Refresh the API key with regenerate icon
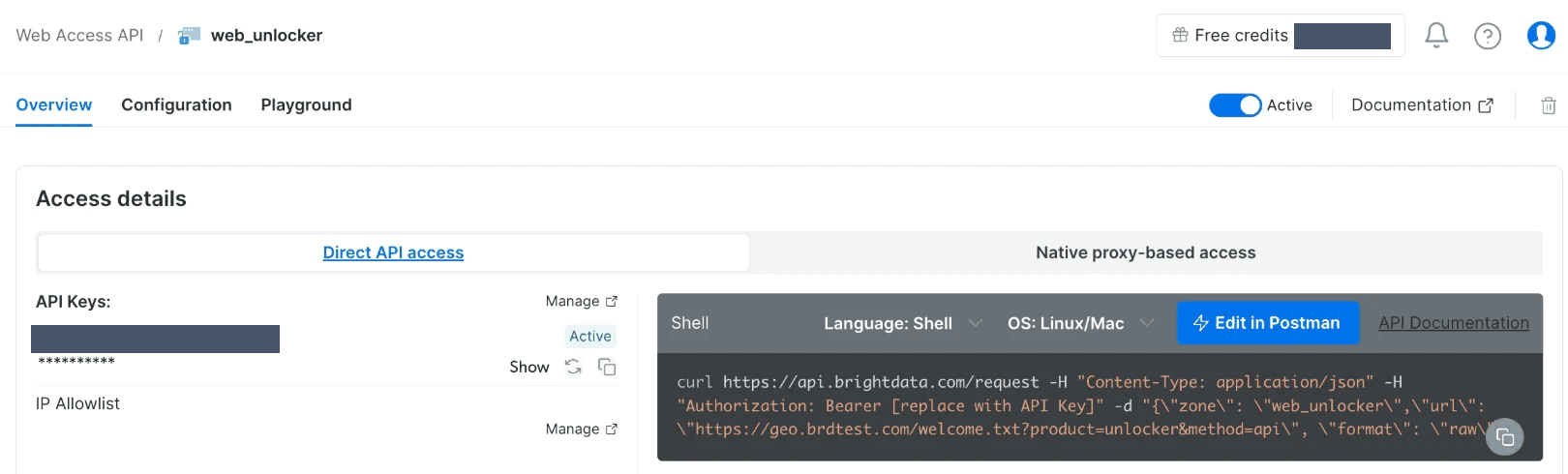1568x474 pixels. click(x=573, y=367)
